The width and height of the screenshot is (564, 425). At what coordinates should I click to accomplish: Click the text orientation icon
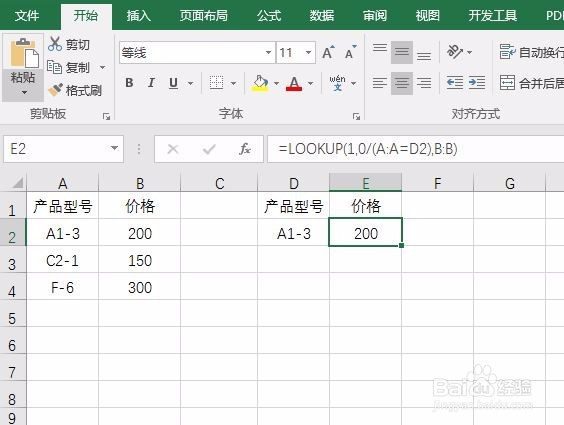point(455,52)
